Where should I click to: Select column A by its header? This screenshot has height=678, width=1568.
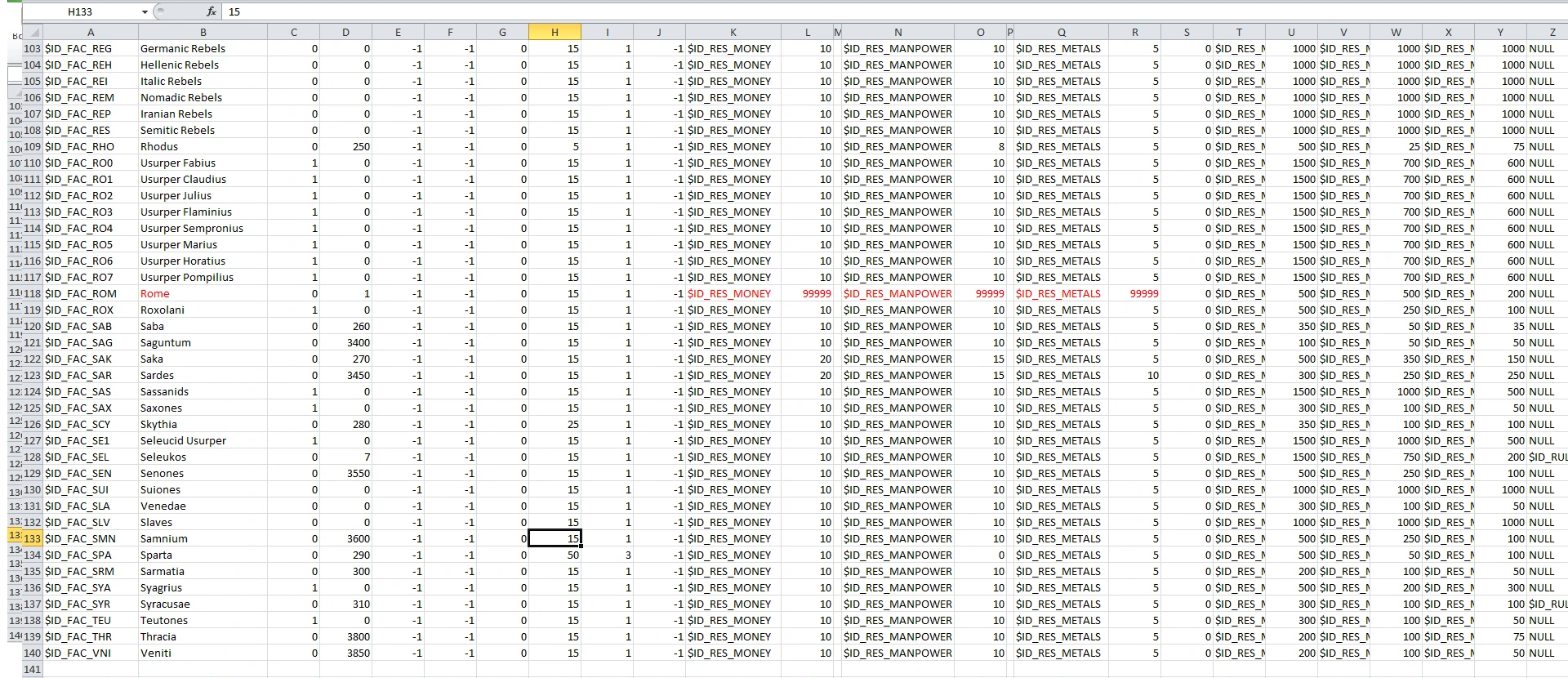click(91, 32)
